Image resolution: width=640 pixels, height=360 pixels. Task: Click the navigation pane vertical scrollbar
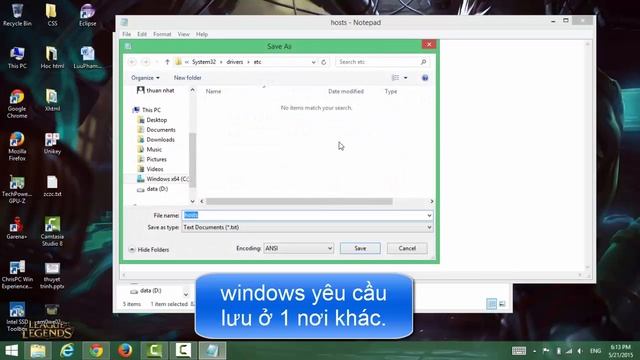pyautogui.click(x=192, y=160)
